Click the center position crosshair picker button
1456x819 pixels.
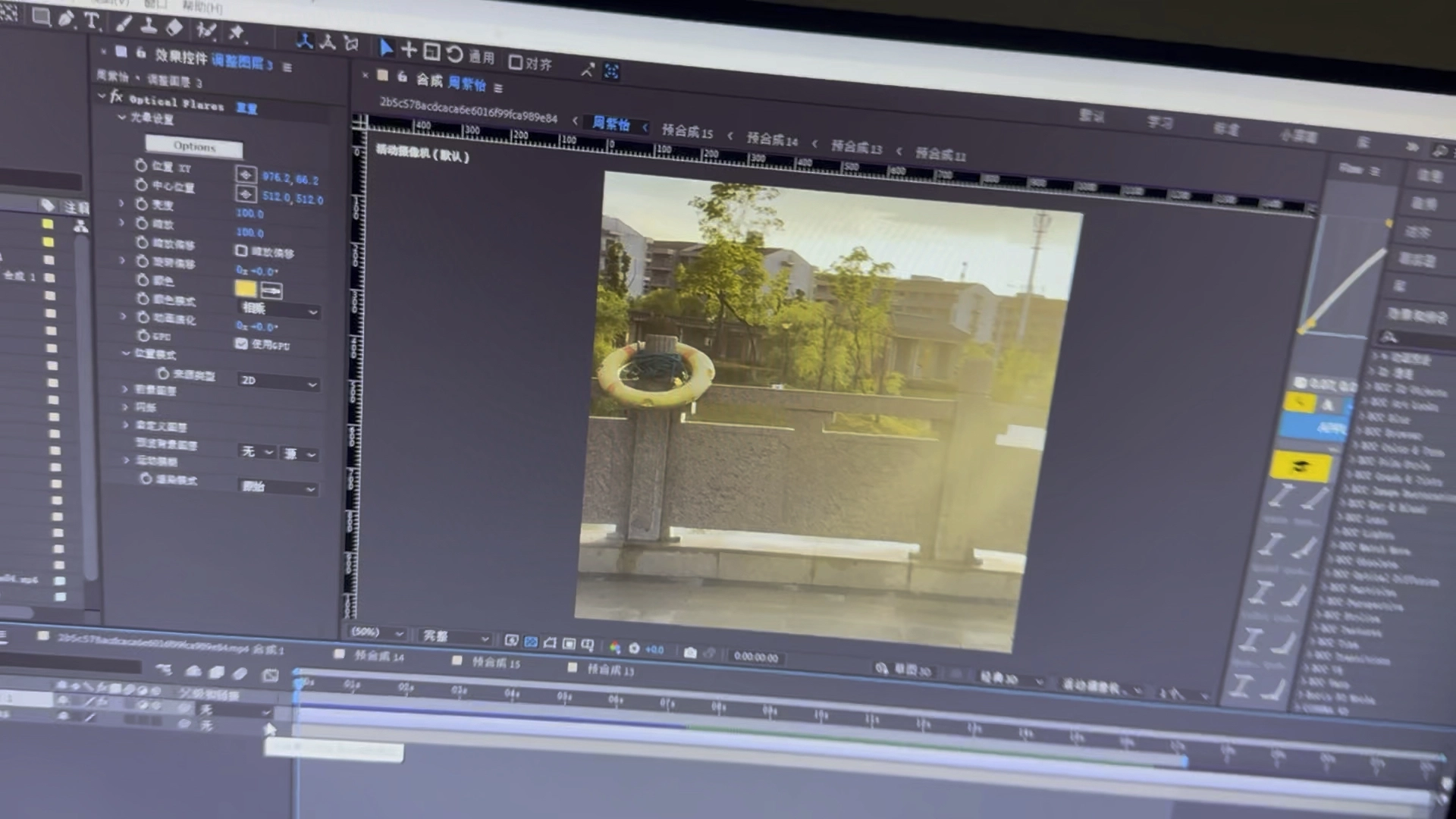[246, 194]
